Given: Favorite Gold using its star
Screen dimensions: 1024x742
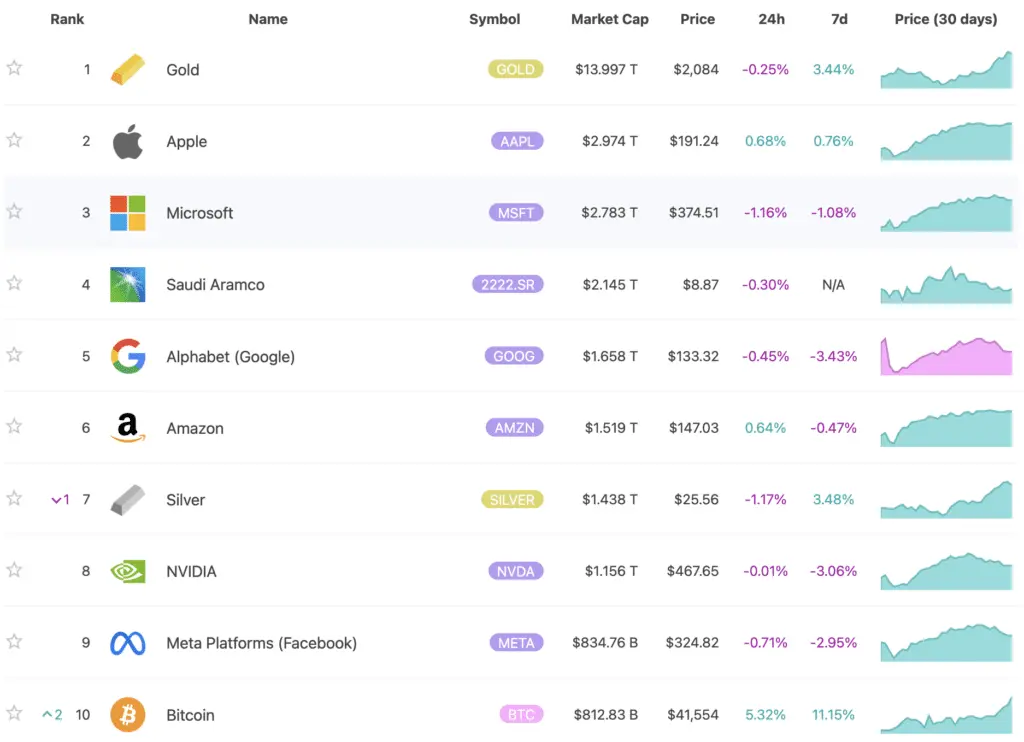Looking at the screenshot, I should [x=14, y=67].
